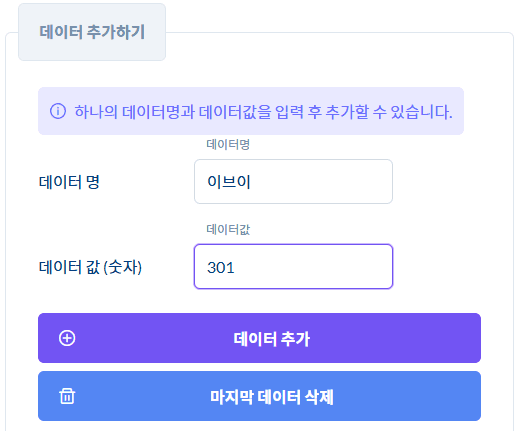Click the 데이터 추가 text on the purple button

272,339
